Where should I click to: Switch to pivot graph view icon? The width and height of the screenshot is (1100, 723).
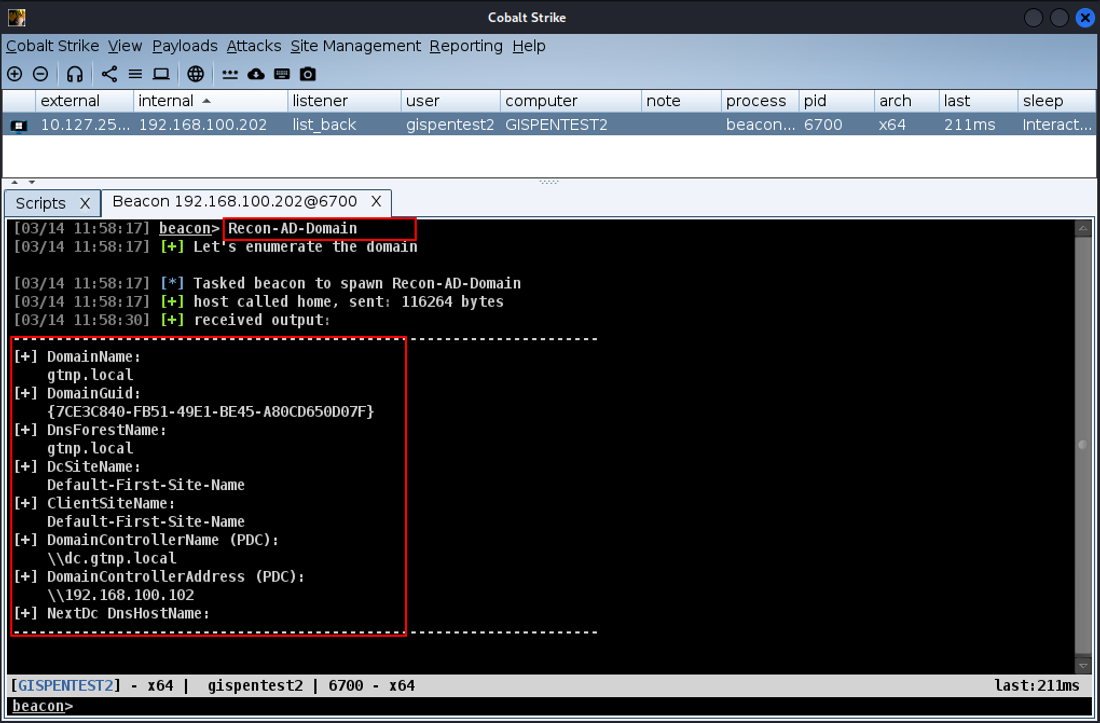pos(109,74)
